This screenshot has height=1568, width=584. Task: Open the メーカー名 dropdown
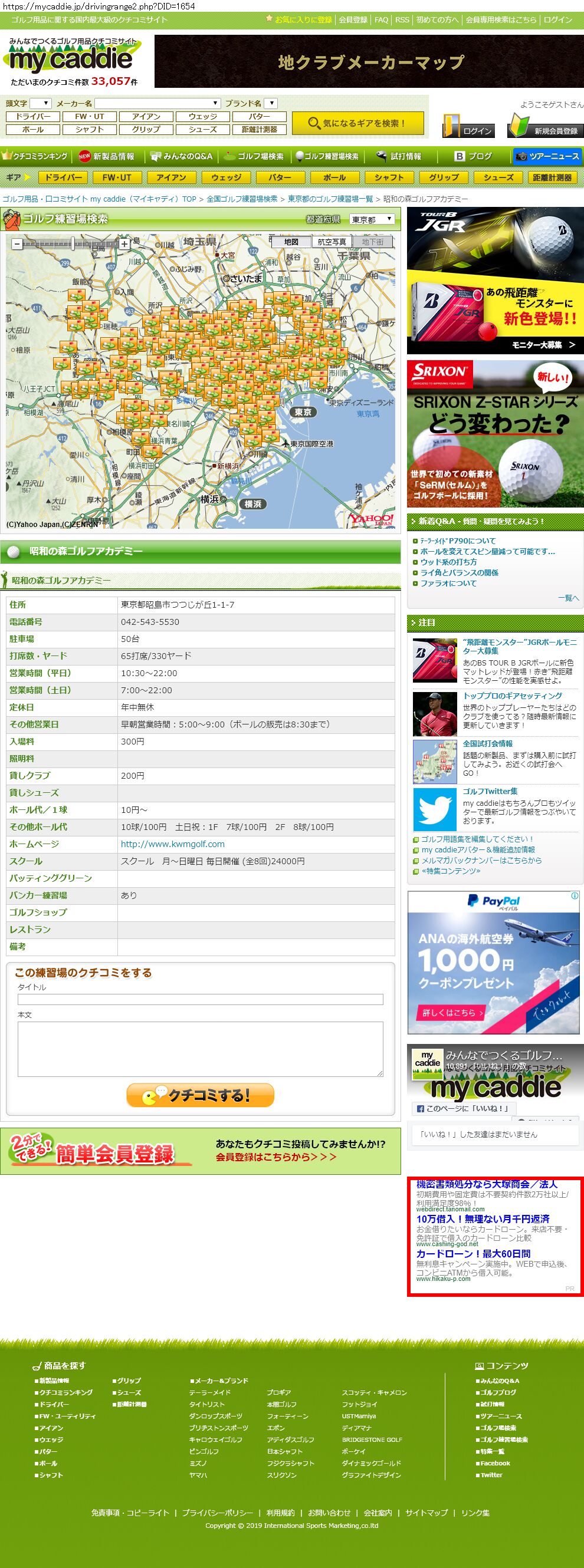[x=157, y=104]
